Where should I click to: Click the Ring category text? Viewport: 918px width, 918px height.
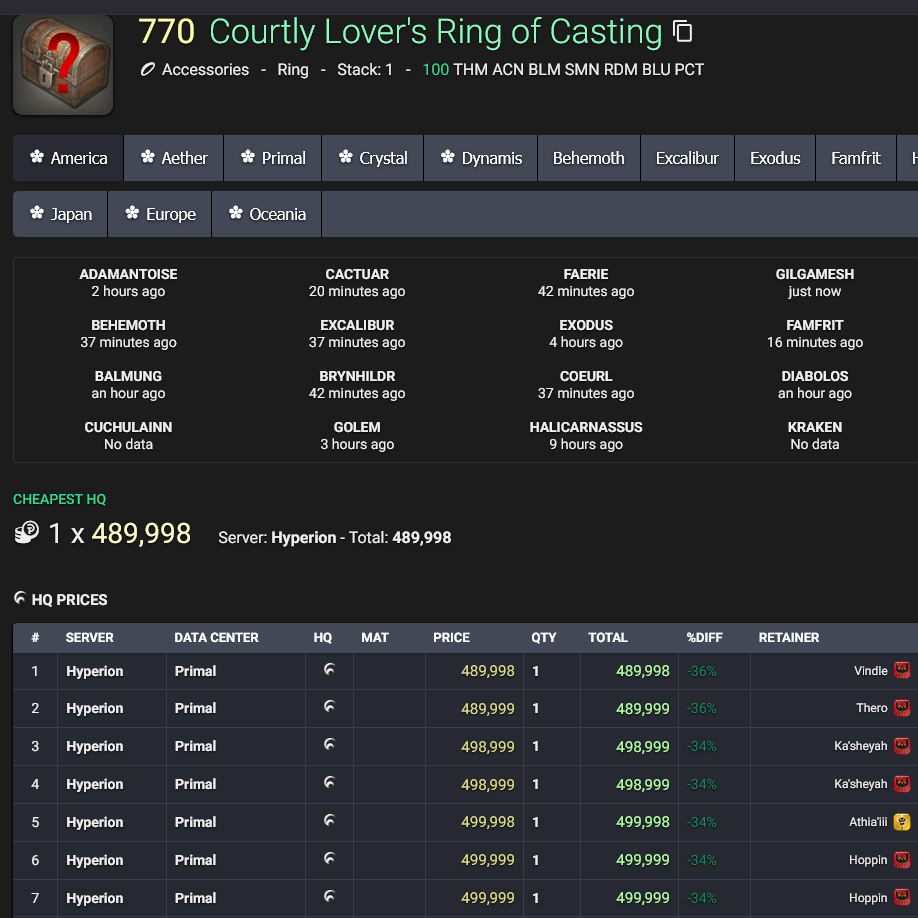293,70
